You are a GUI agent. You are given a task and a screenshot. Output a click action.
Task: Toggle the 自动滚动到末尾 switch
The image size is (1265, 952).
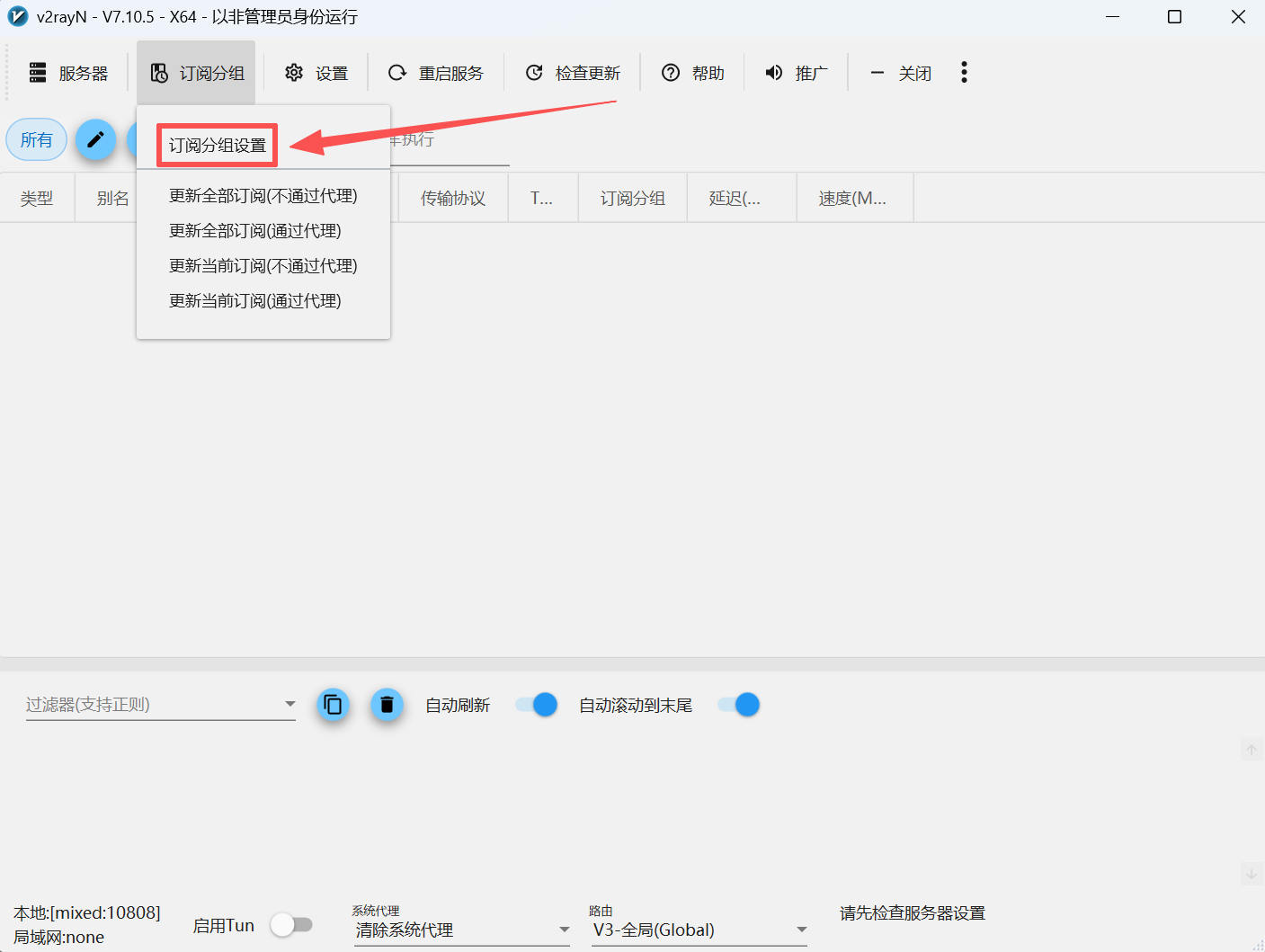coord(739,705)
